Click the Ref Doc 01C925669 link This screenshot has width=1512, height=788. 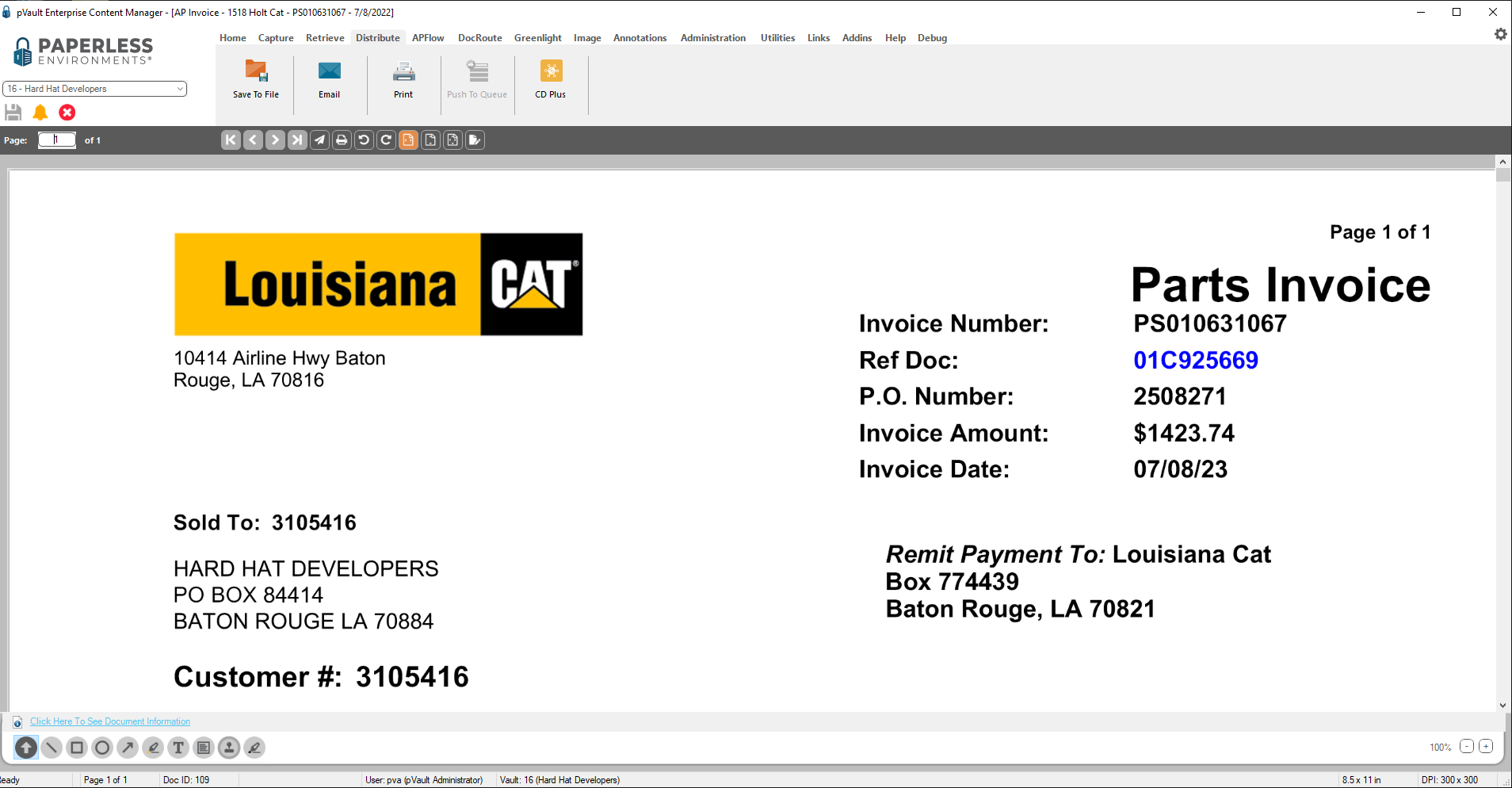click(1196, 361)
